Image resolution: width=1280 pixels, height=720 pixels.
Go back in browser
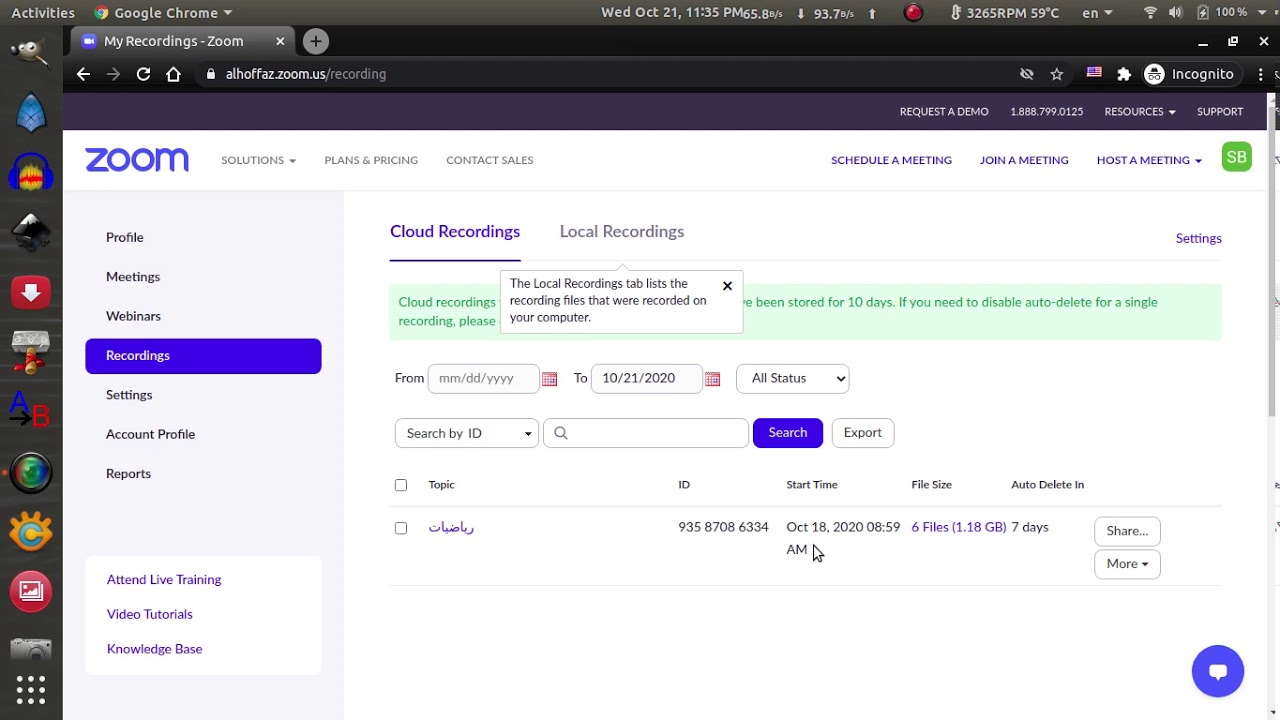(x=83, y=74)
